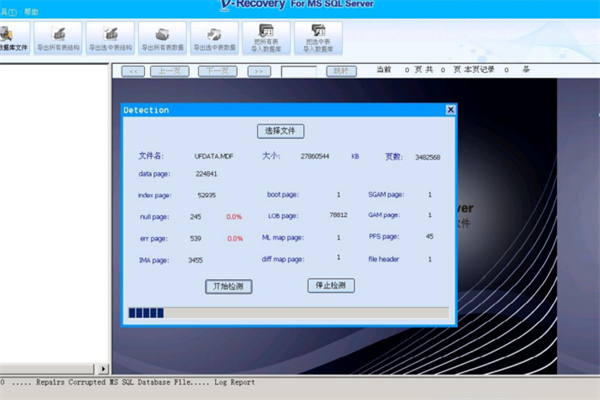600x400 pixels.
Task: Click the 'ML map page:' label
Action: tap(283, 238)
